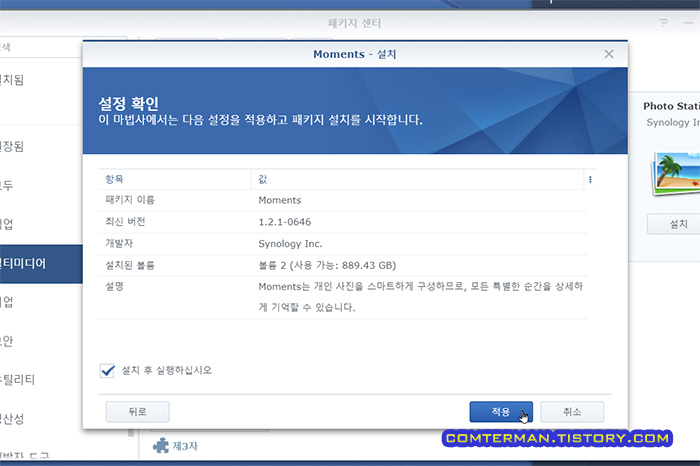Image resolution: width=700 pixels, height=466 pixels.
Task: Select the Synology Inc. developer value
Action: point(290,244)
